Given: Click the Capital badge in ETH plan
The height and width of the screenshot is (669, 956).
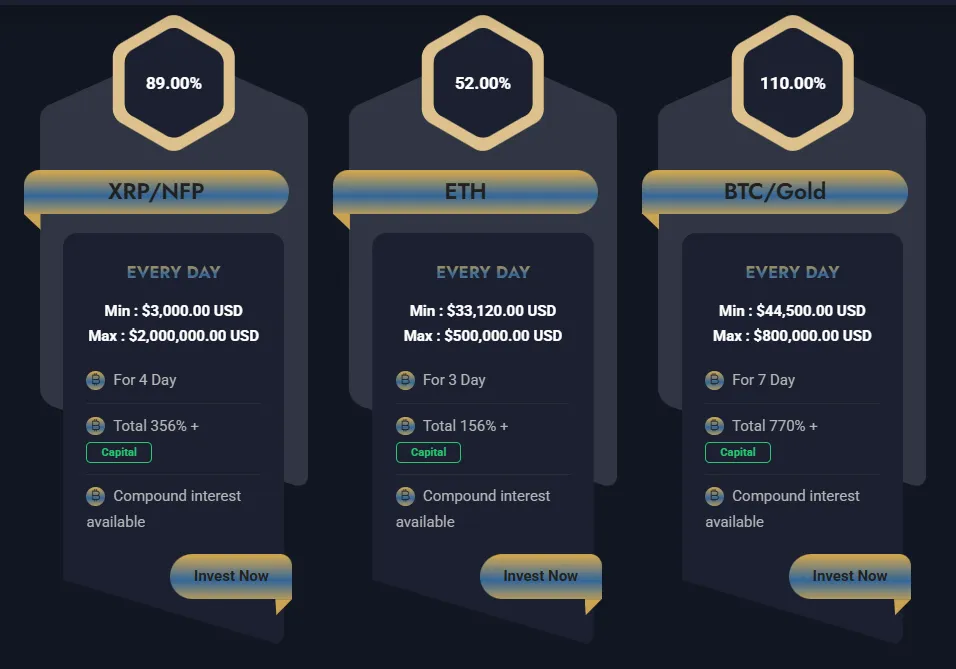Looking at the screenshot, I should tap(428, 453).
